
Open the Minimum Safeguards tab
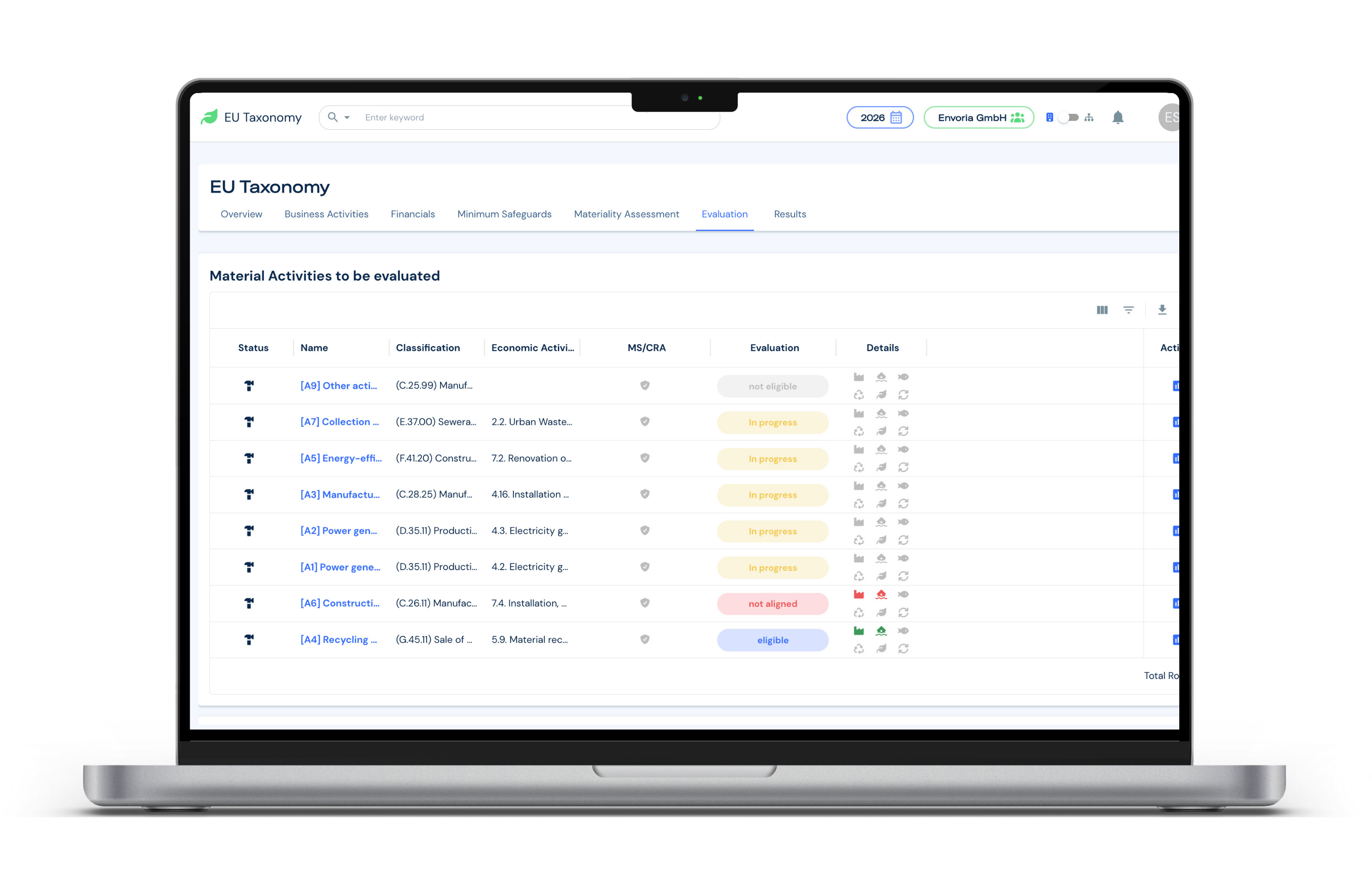click(504, 214)
